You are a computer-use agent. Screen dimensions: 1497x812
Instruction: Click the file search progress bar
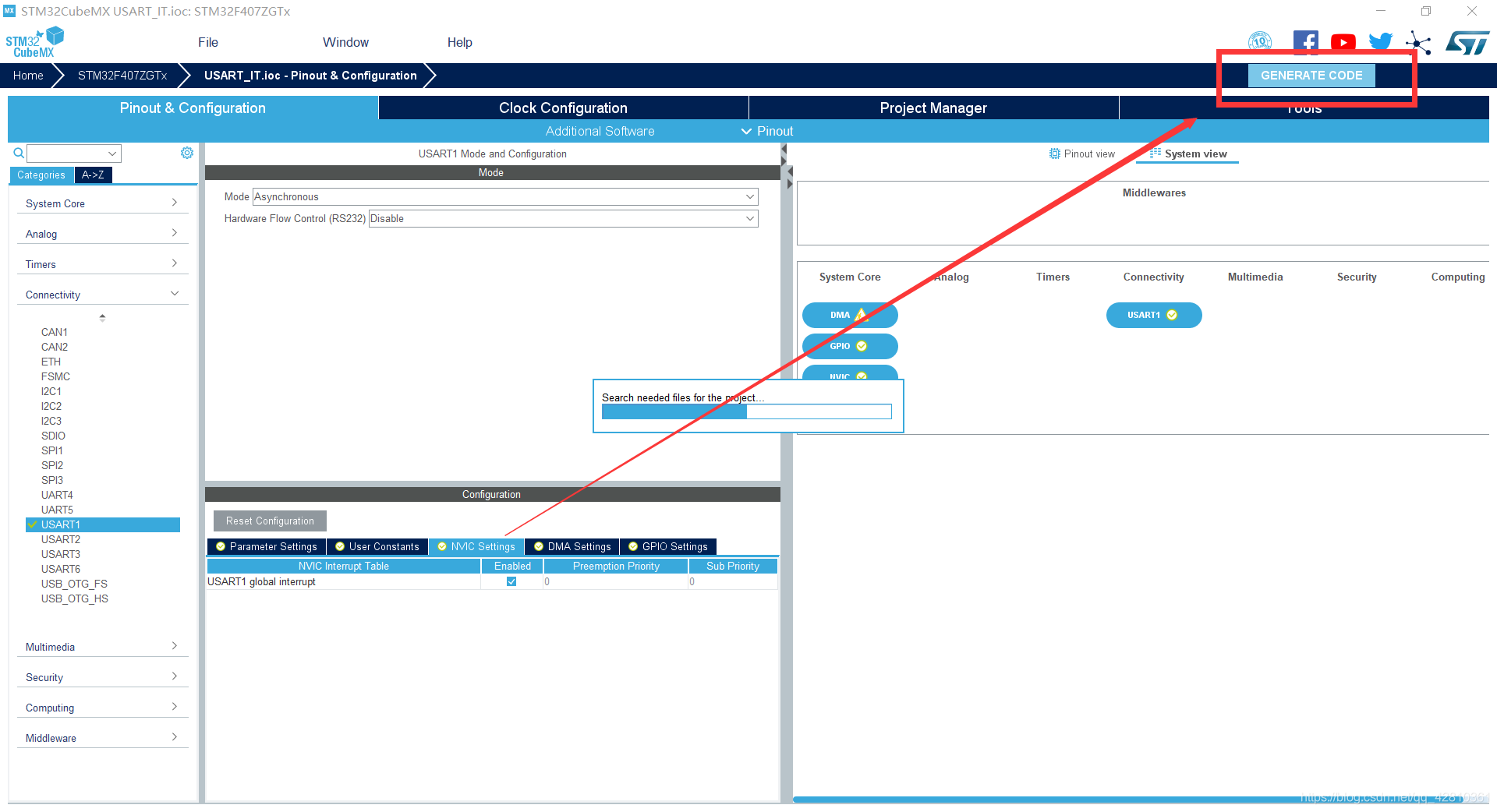click(x=746, y=411)
